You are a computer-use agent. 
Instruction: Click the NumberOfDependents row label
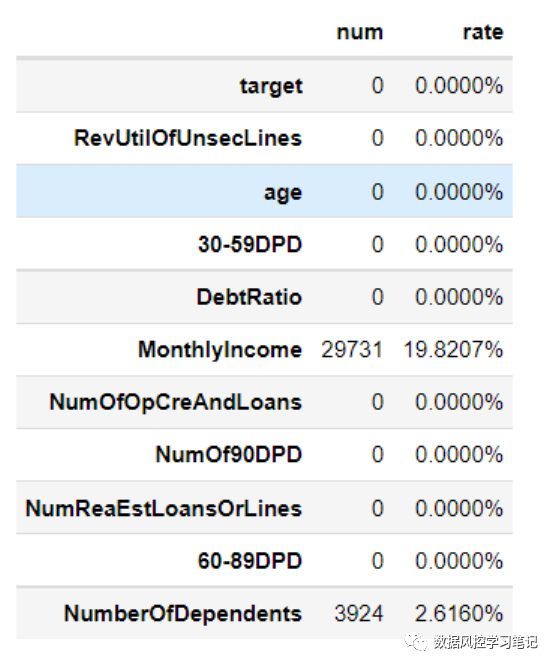[183, 613]
